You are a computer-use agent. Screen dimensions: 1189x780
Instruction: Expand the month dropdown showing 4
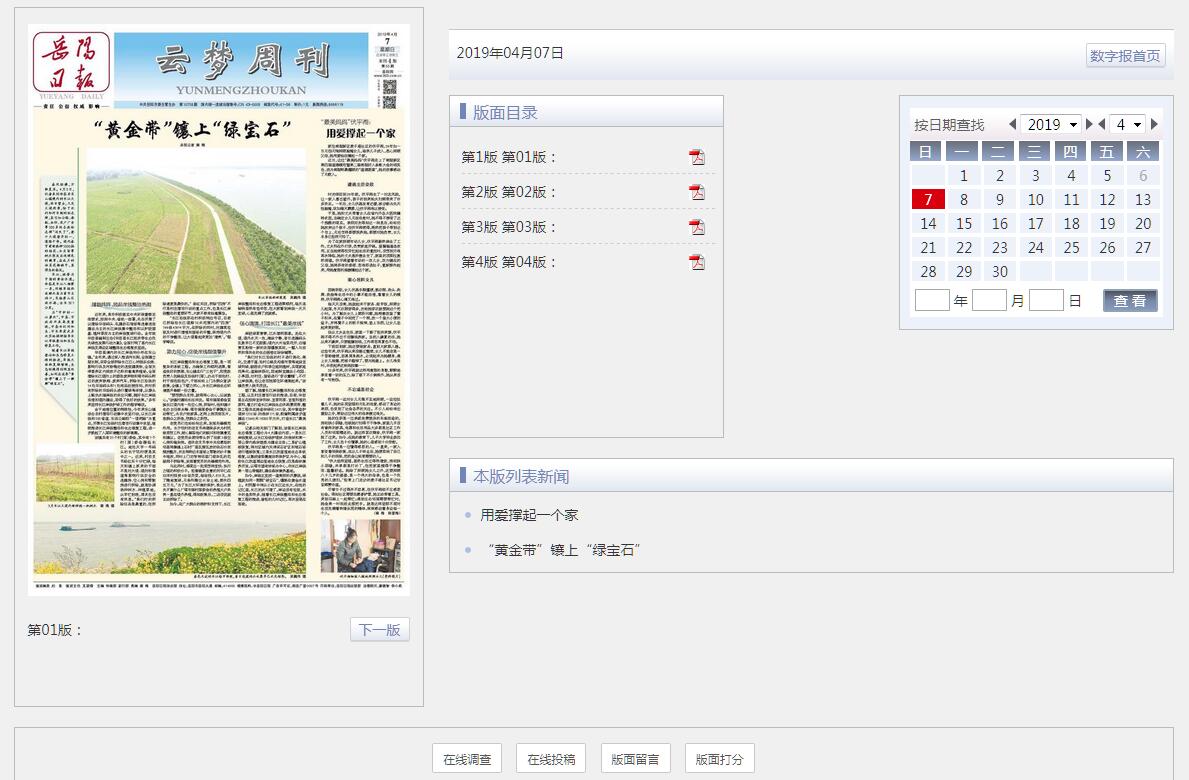pyautogui.click(x=1128, y=125)
